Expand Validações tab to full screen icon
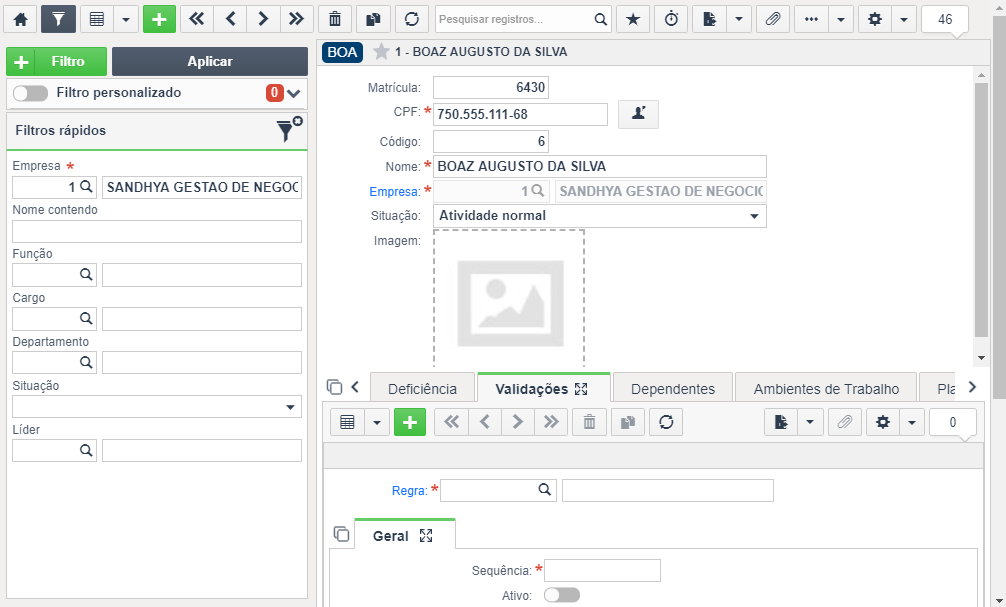The width and height of the screenshot is (1006, 607). (x=581, y=389)
